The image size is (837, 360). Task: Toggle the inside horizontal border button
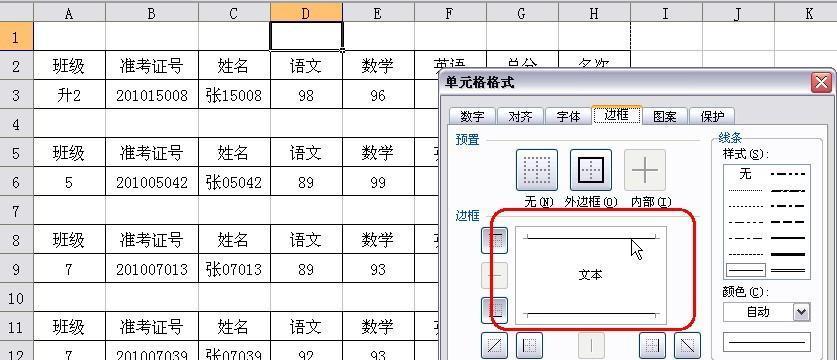pos(495,276)
